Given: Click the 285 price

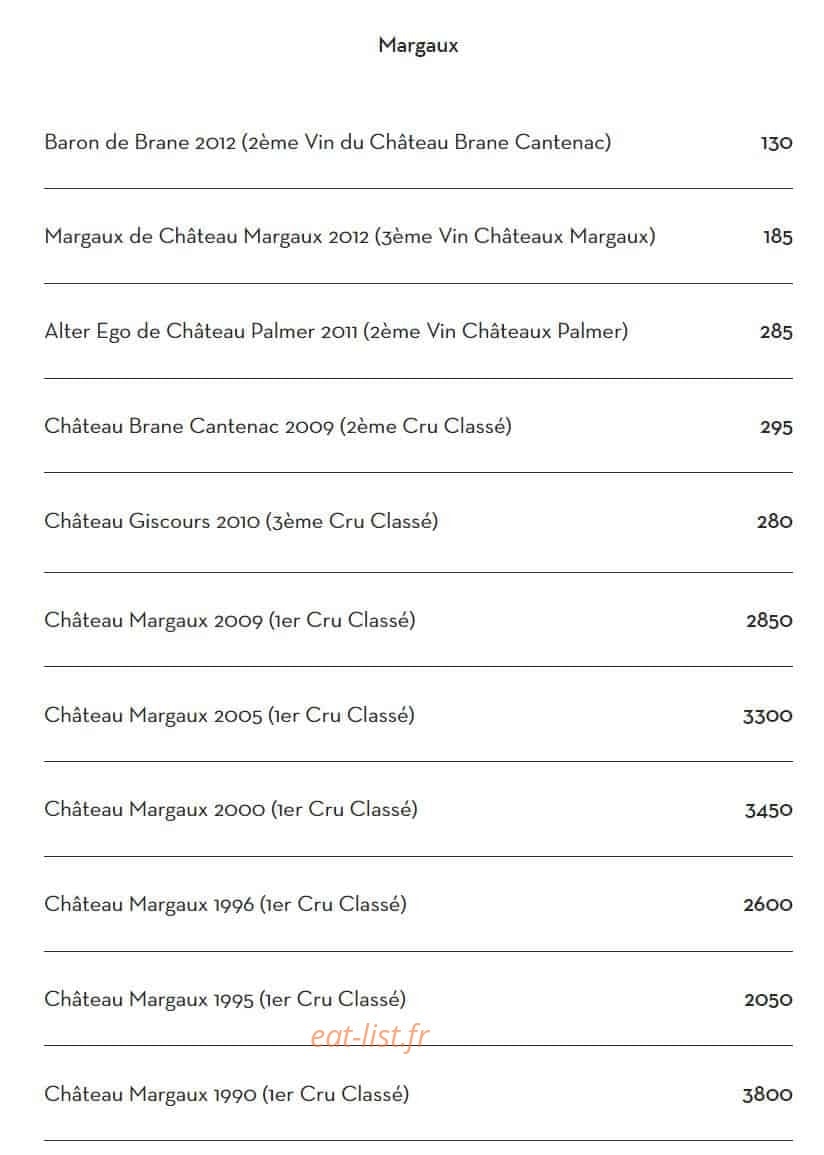Looking at the screenshot, I should pos(776,332).
